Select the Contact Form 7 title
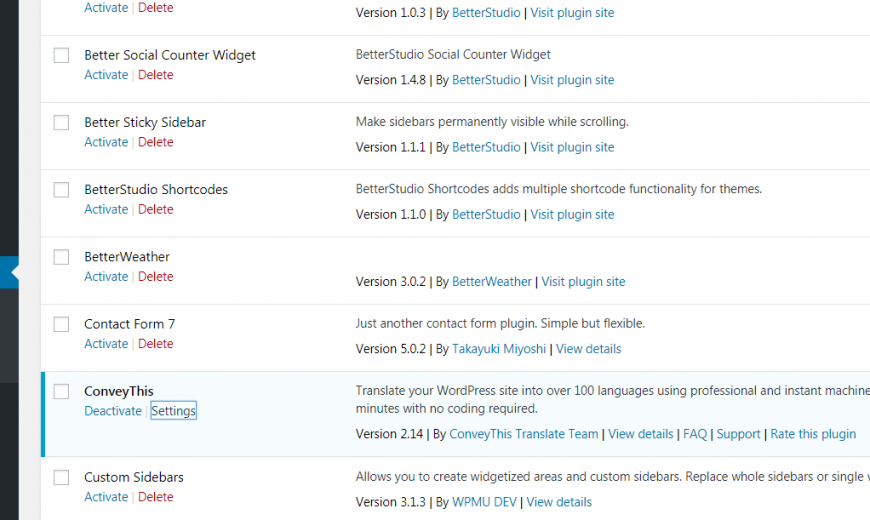Screen dimensions: 870x520 [x=129, y=324]
